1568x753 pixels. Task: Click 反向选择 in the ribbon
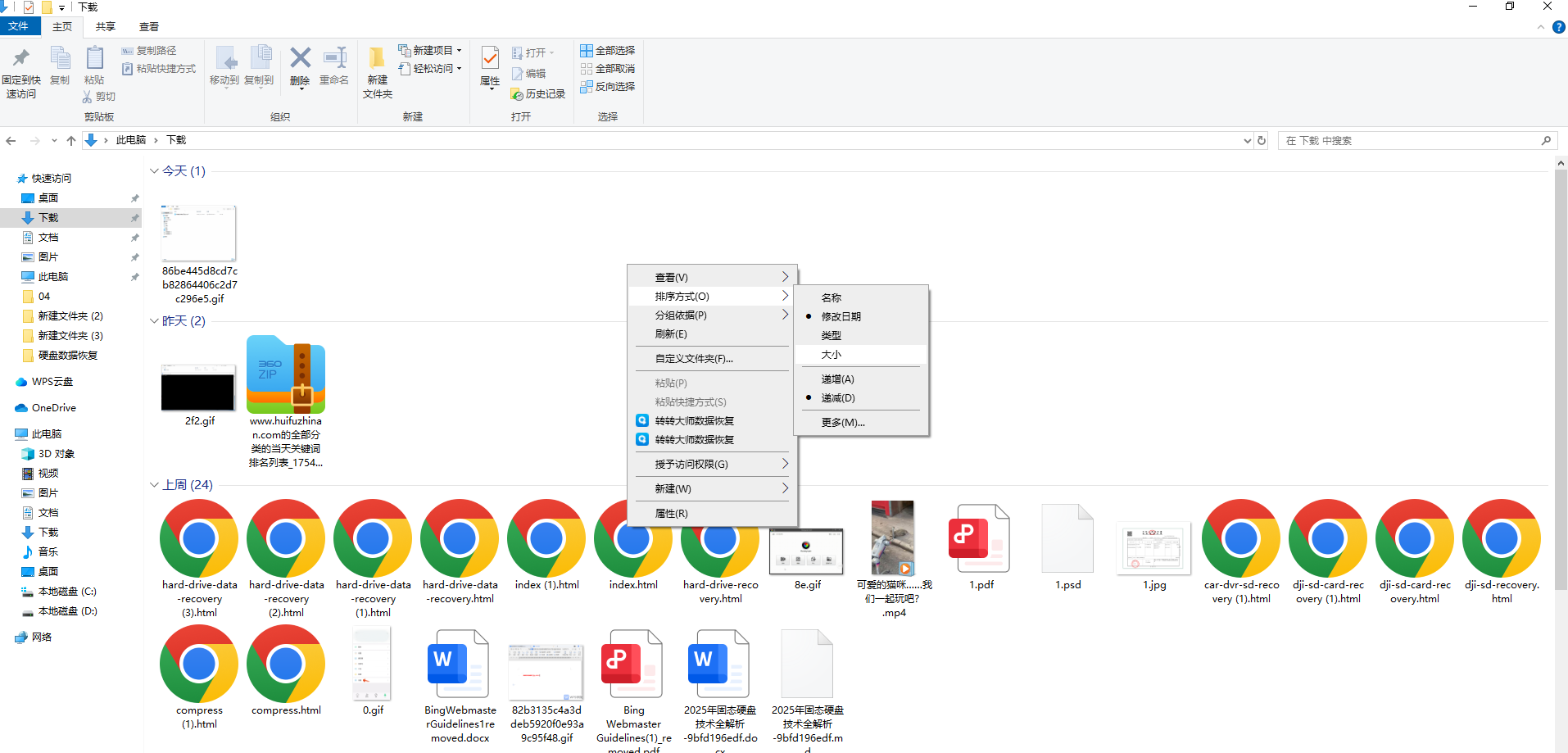coord(608,87)
